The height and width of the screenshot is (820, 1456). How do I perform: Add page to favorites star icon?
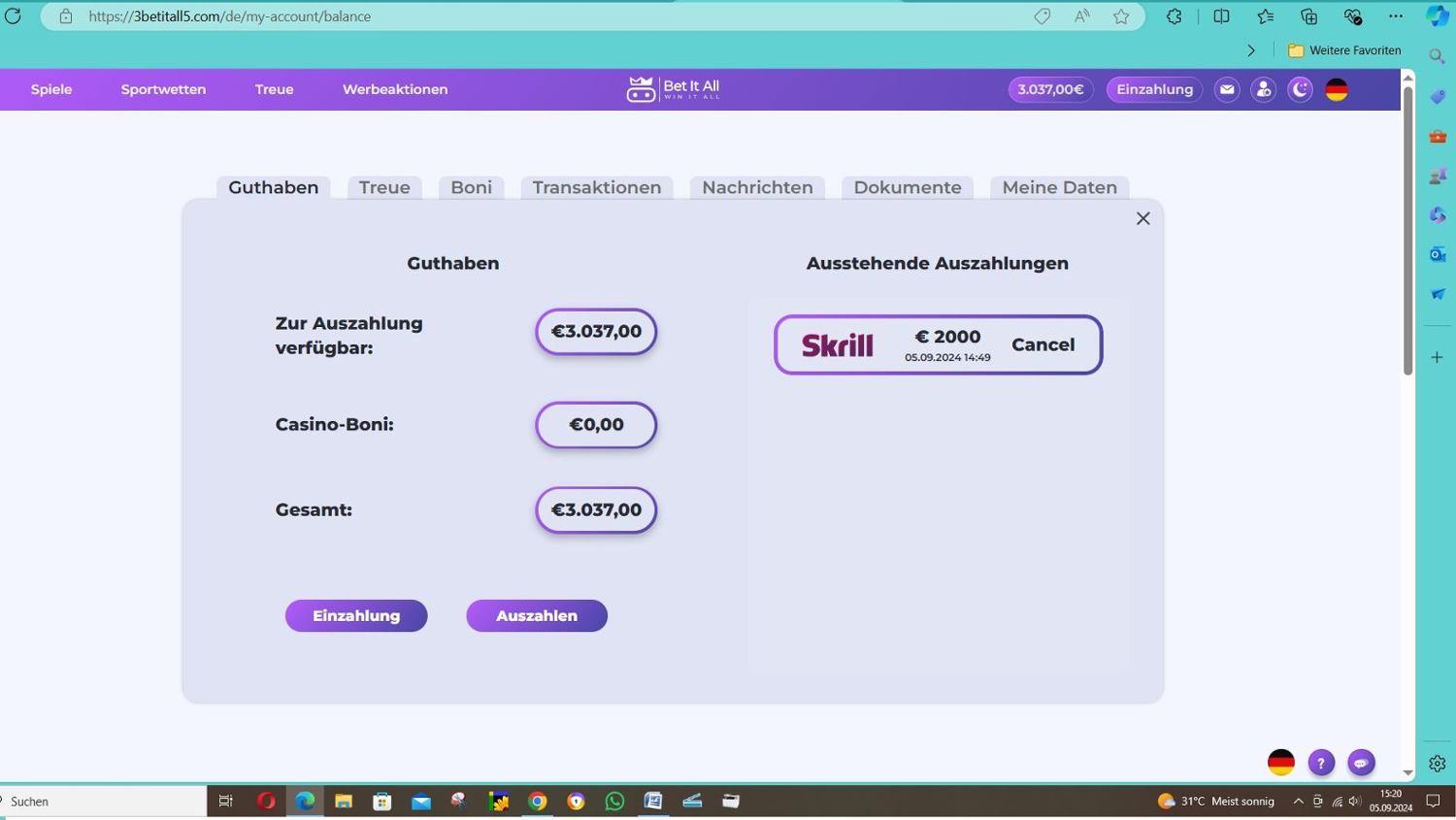point(1121,16)
